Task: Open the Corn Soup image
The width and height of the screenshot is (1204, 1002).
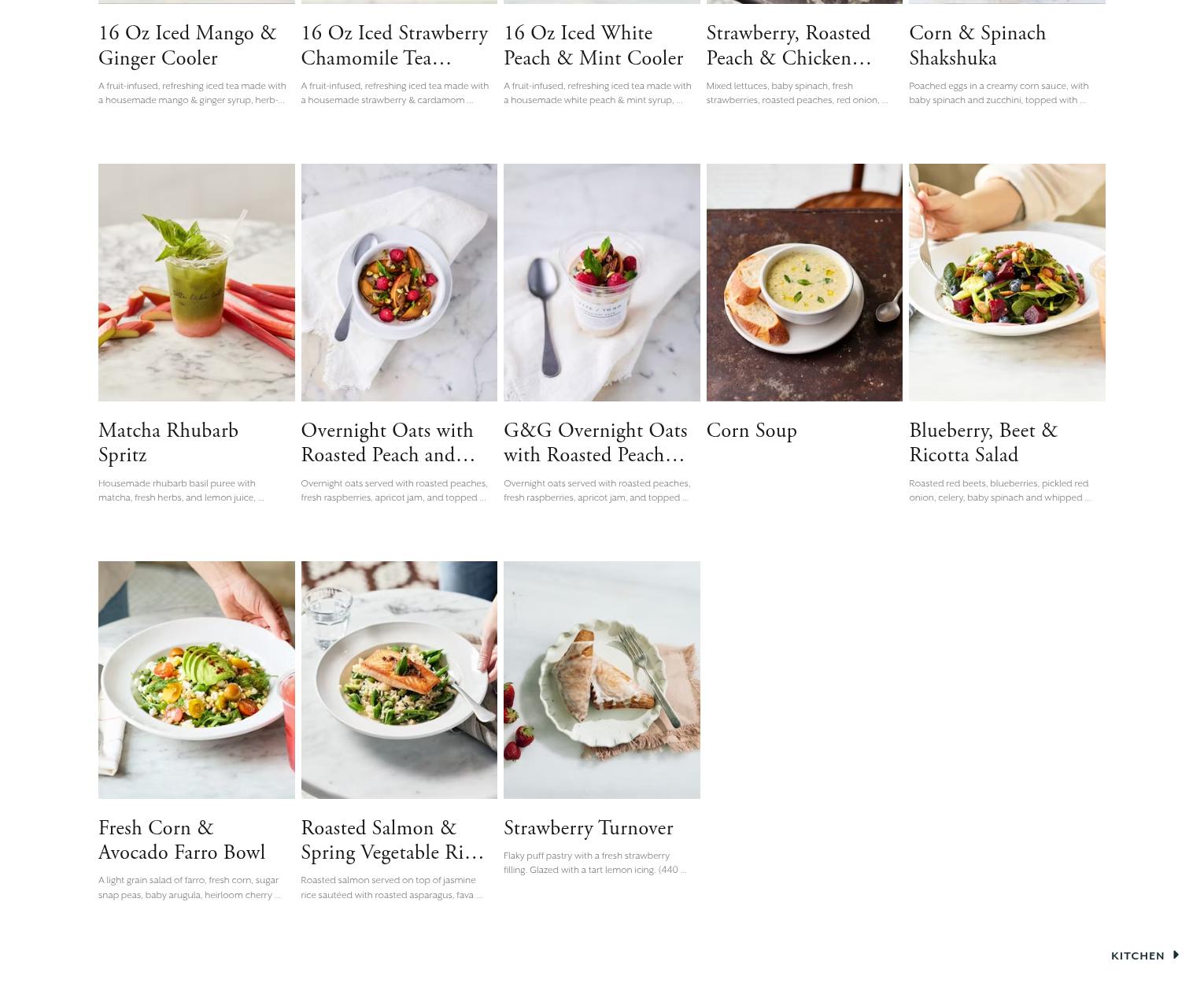Action: click(804, 283)
